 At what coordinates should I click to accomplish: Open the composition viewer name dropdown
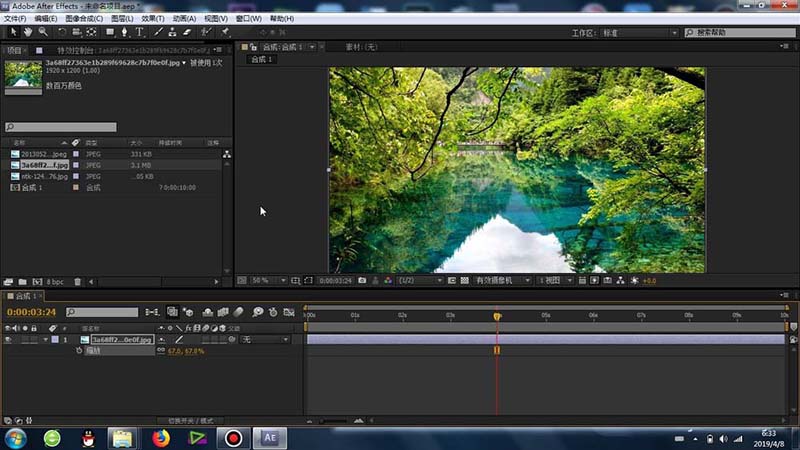point(312,47)
